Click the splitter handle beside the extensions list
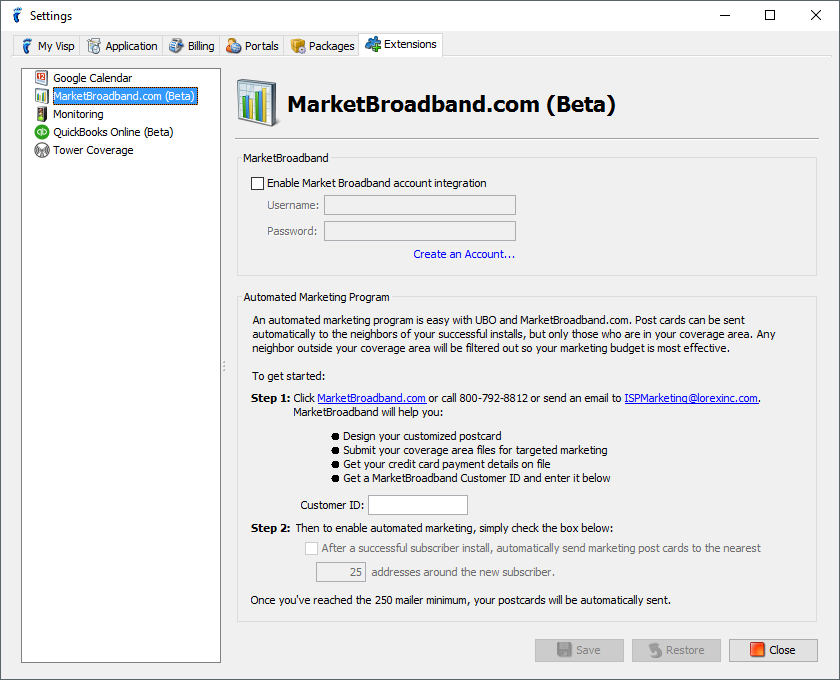Viewport: 840px width, 680px height. coord(223,366)
